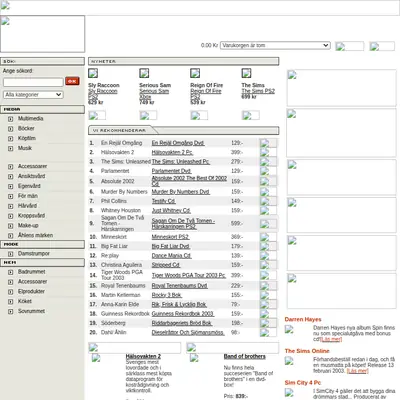Viewport: 400px width, 400px height.
Task: Open the Rocky 3 Bok link
Action: pyautogui.click(x=166, y=295)
